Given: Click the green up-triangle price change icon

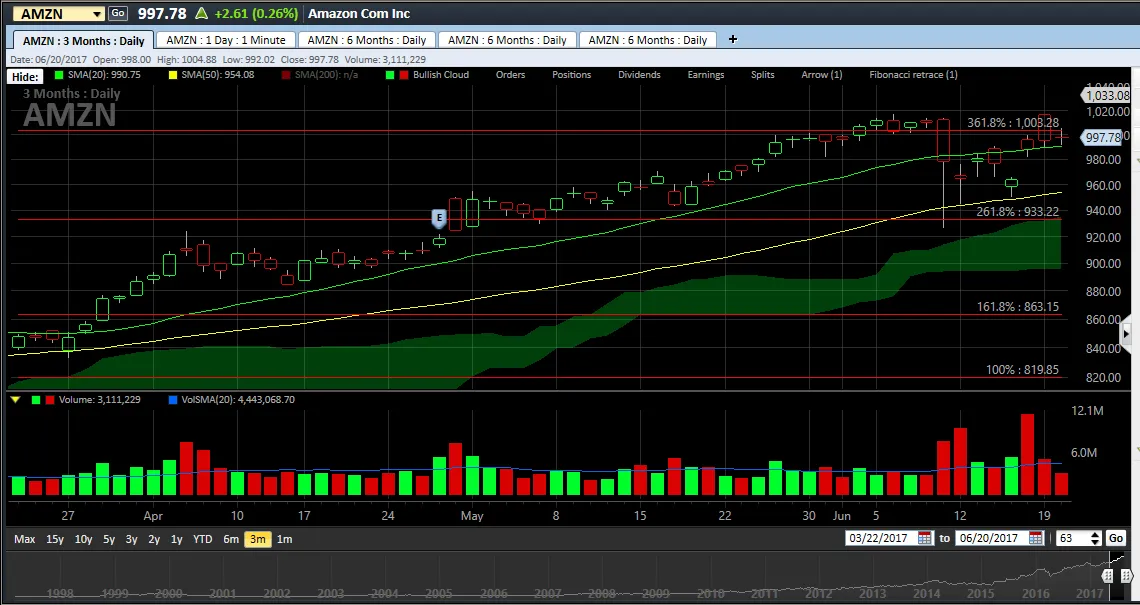Looking at the screenshot, I should [x=202, y=13].
